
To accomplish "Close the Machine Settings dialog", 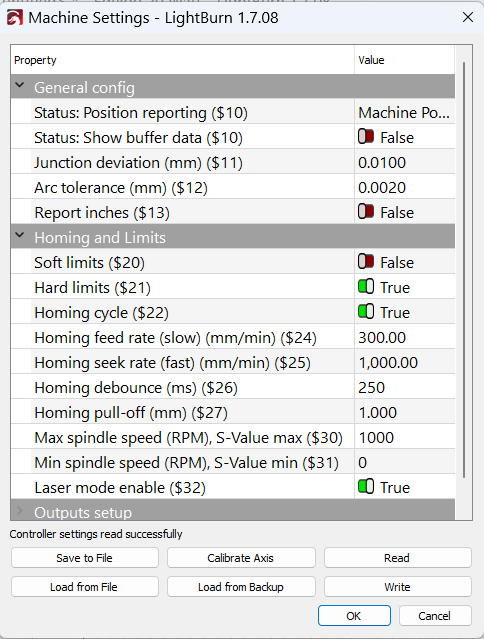I will pos(468,17).
